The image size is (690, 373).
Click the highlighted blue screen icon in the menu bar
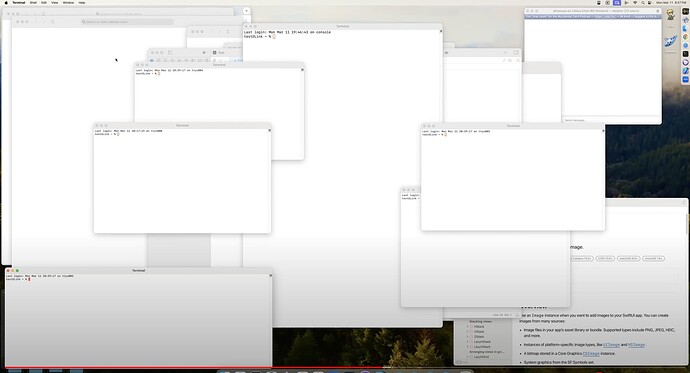pyautogui.click(x=617, y=3)
